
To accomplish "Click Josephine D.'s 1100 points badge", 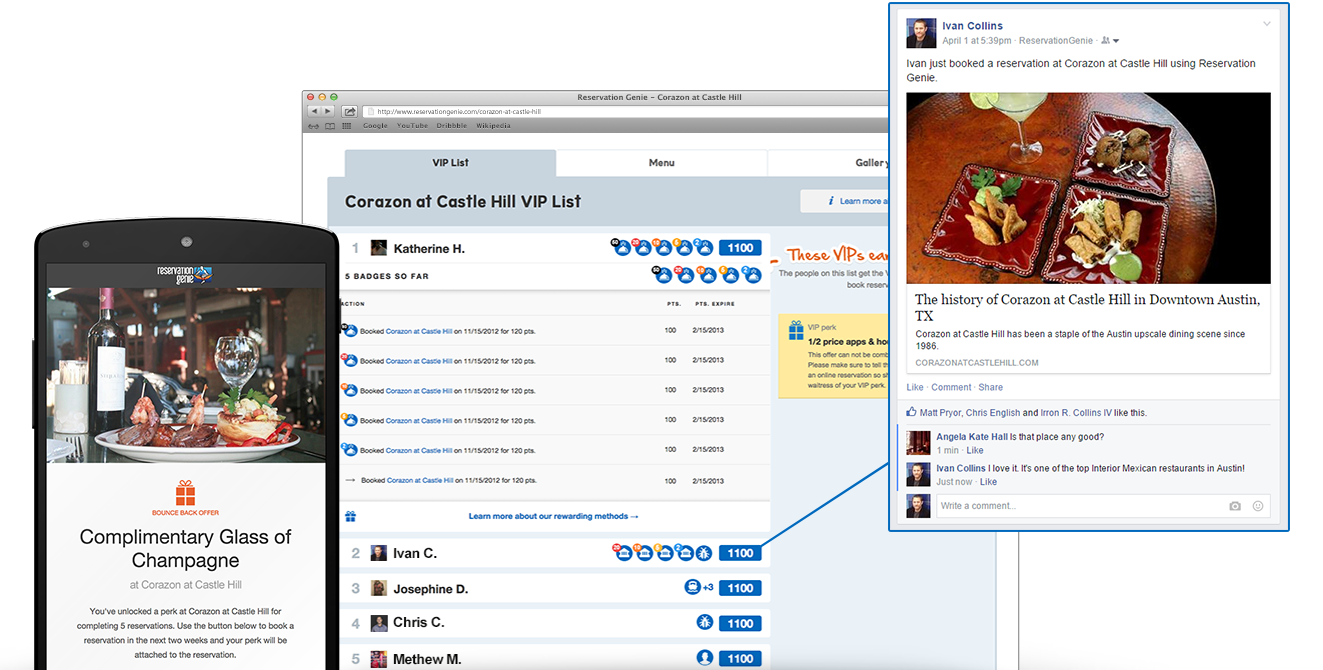I will pyautogui.click(x=740, y=588).
